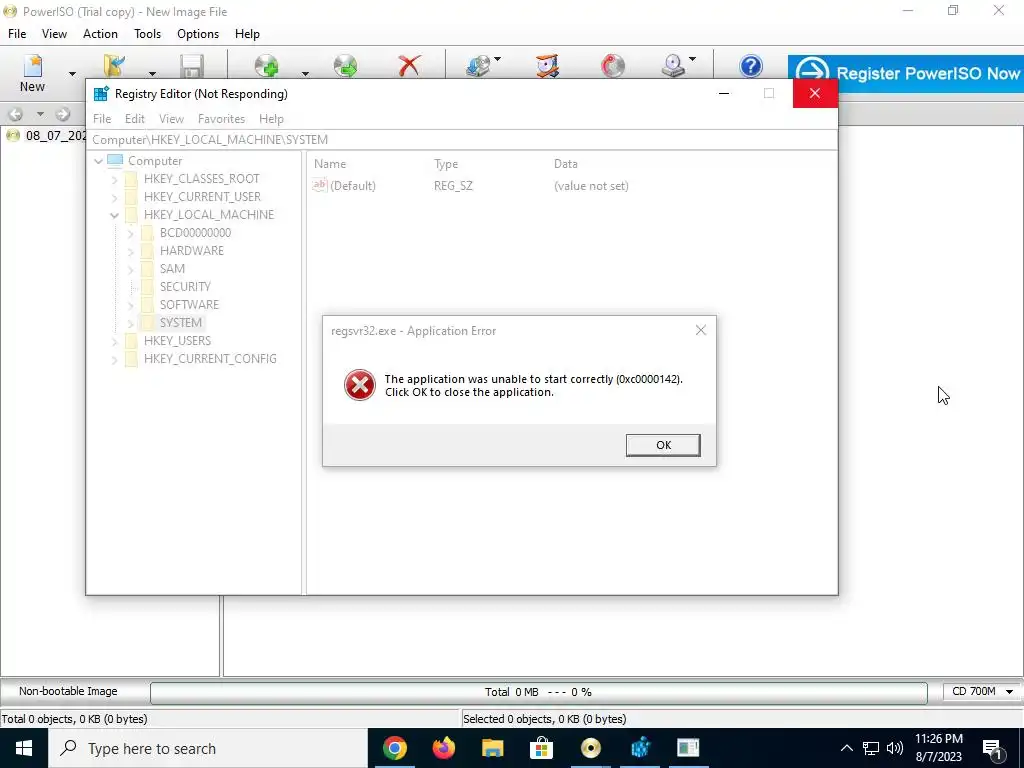
Task: Expand HKEY_CURRENT_CONFIG node
Action: pyautogui.click(x=115, y=359)
